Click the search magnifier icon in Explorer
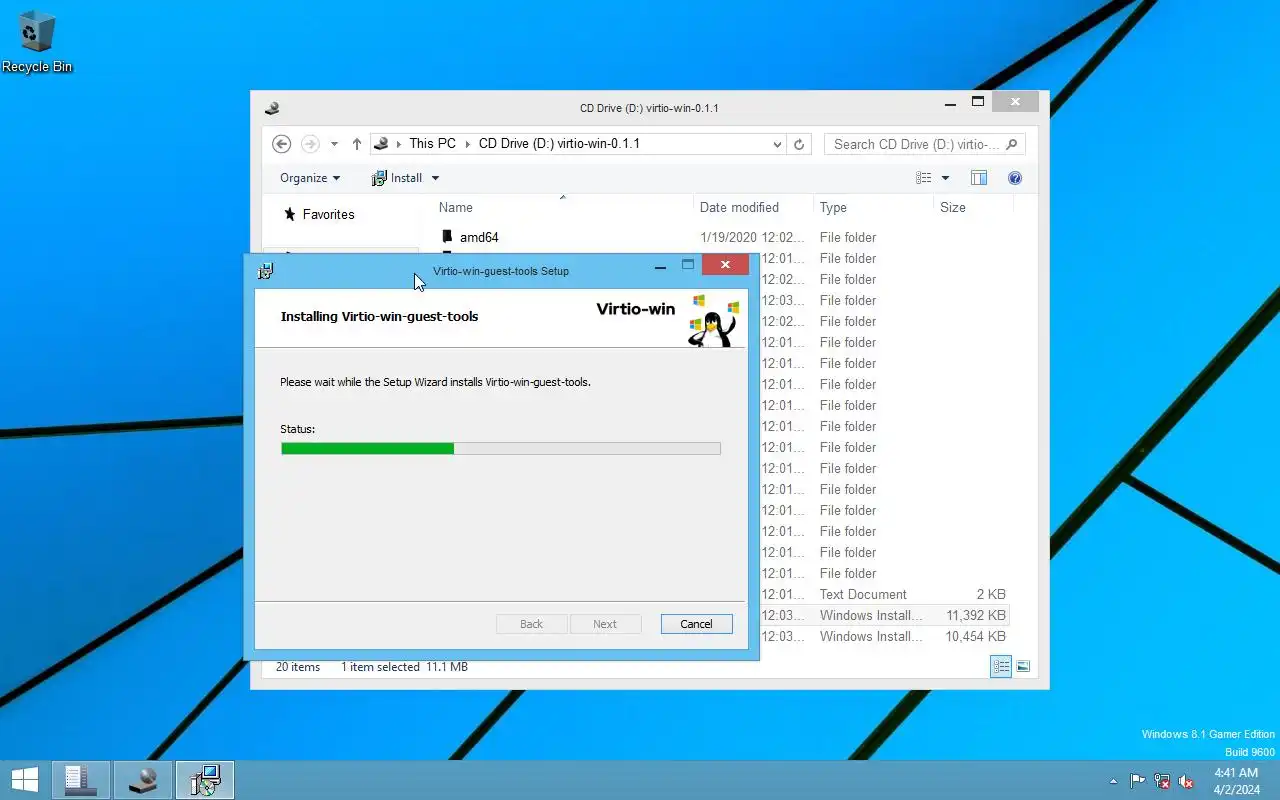 click(1011, 144)
